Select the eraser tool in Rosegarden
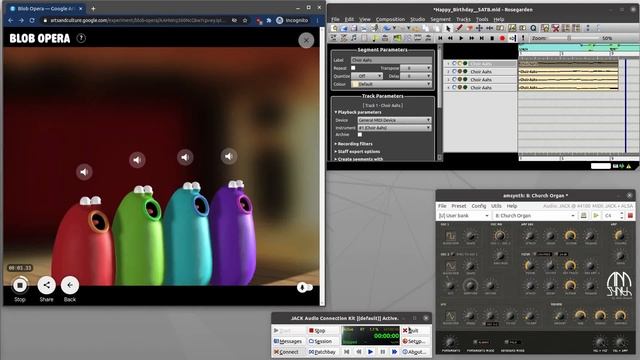640x360 pixels. pos(469,28)
